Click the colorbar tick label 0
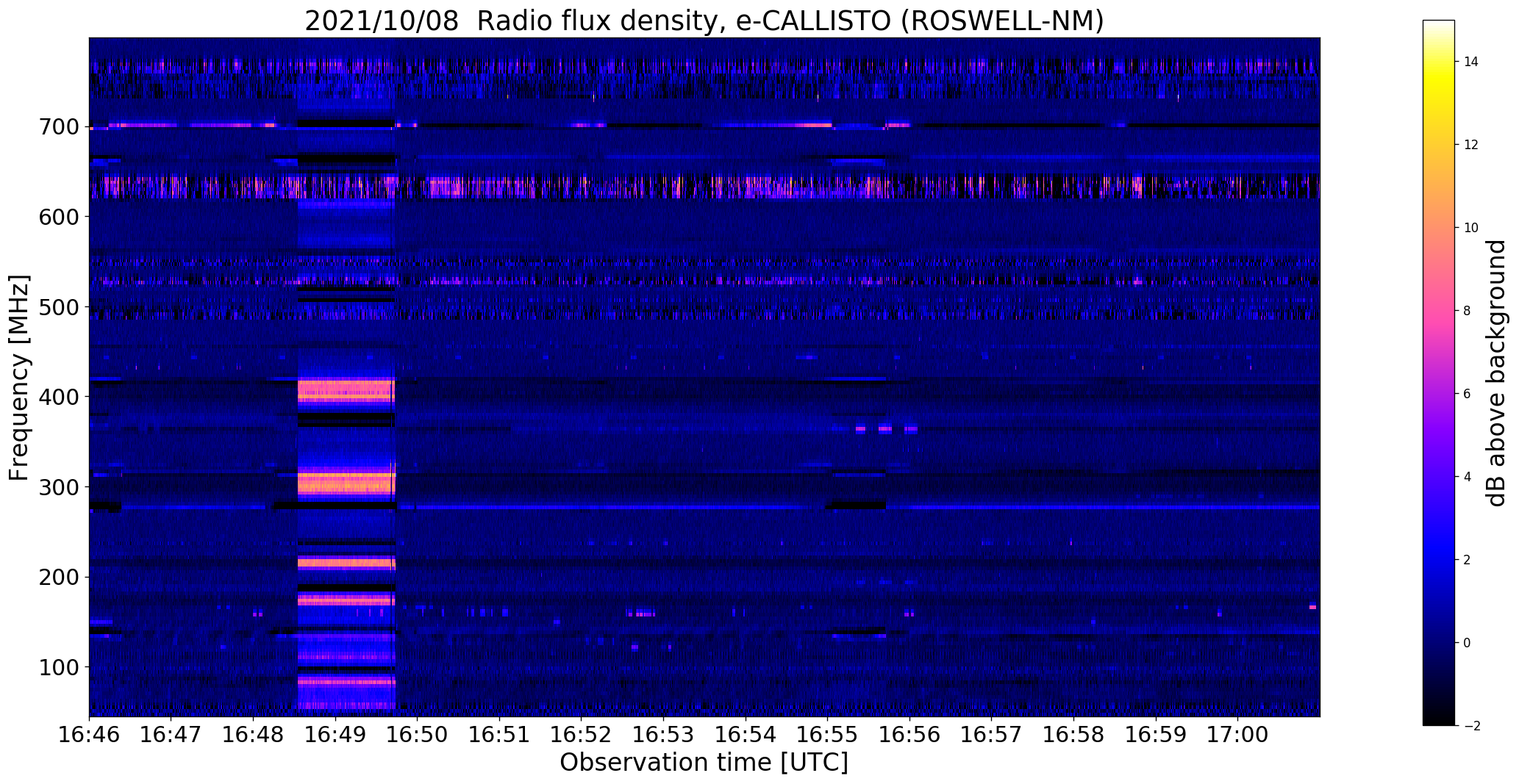Image resolution: width=1519 pixels, height=784 pixels. [1468, 643]
